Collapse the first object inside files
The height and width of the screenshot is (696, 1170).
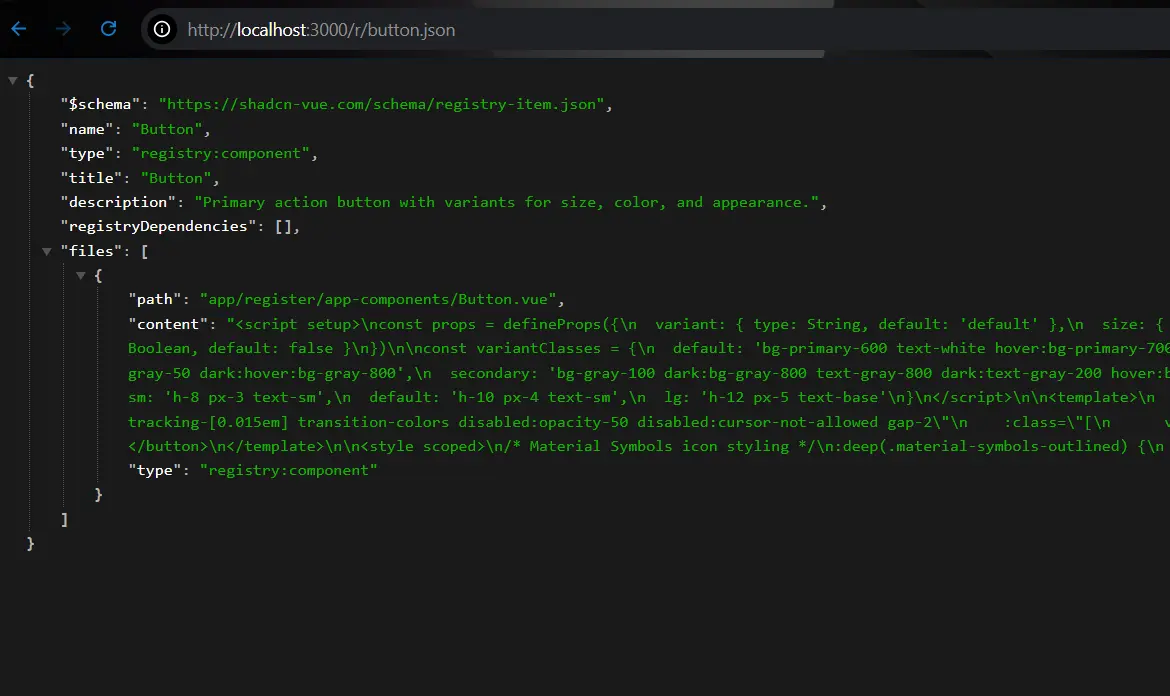point(81,275)
